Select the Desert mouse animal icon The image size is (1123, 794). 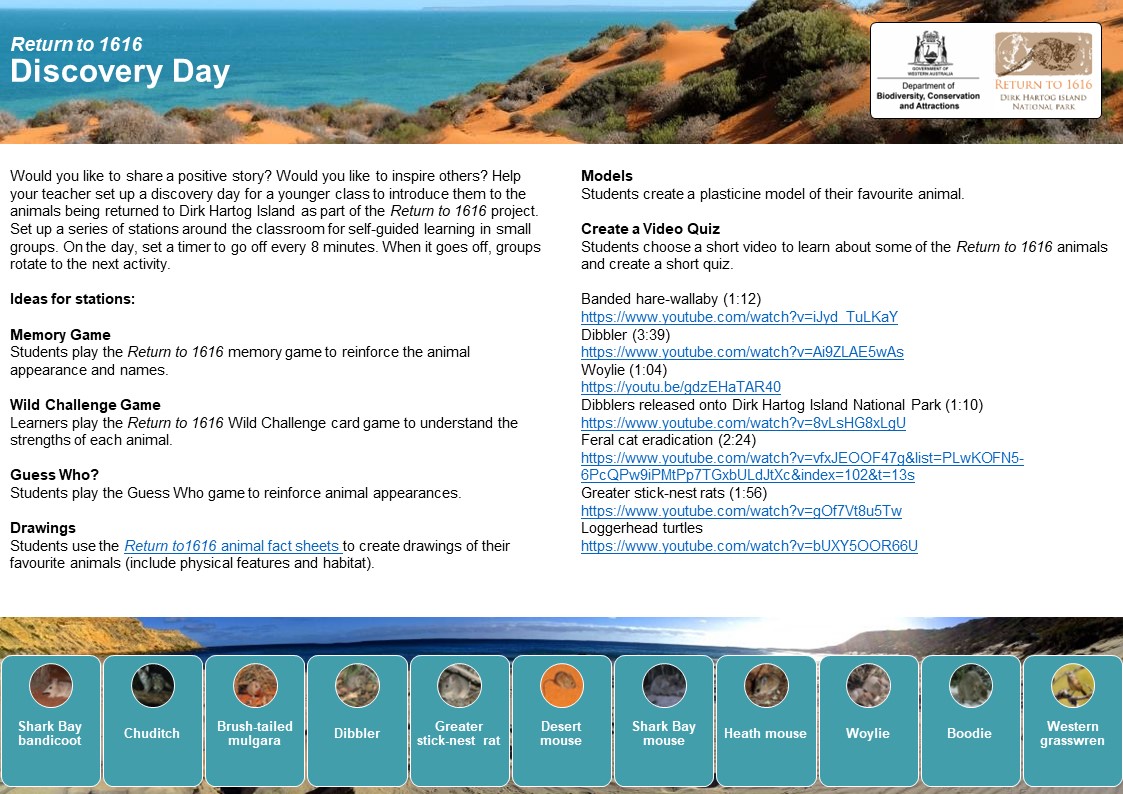point(561,685)
